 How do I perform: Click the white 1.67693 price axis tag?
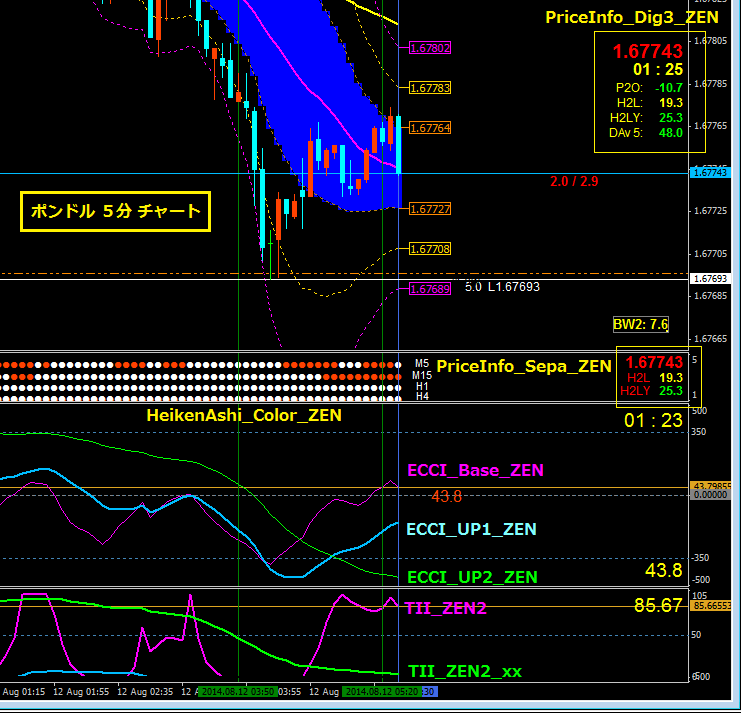click(x=710, y=278)
